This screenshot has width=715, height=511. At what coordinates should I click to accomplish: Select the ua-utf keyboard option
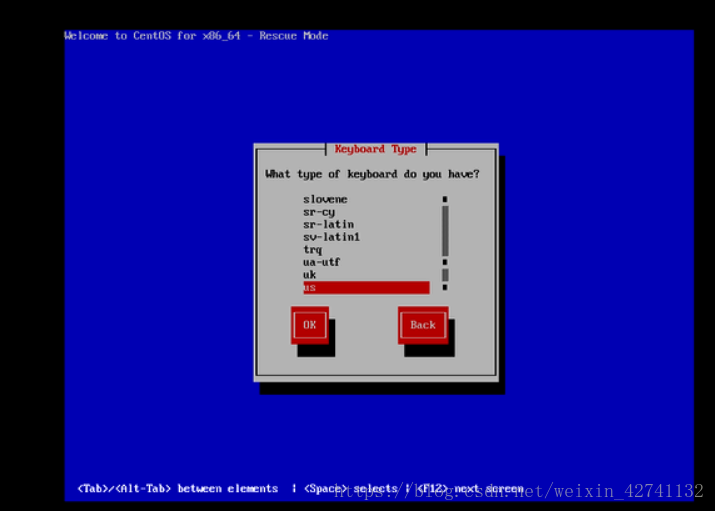321,262
